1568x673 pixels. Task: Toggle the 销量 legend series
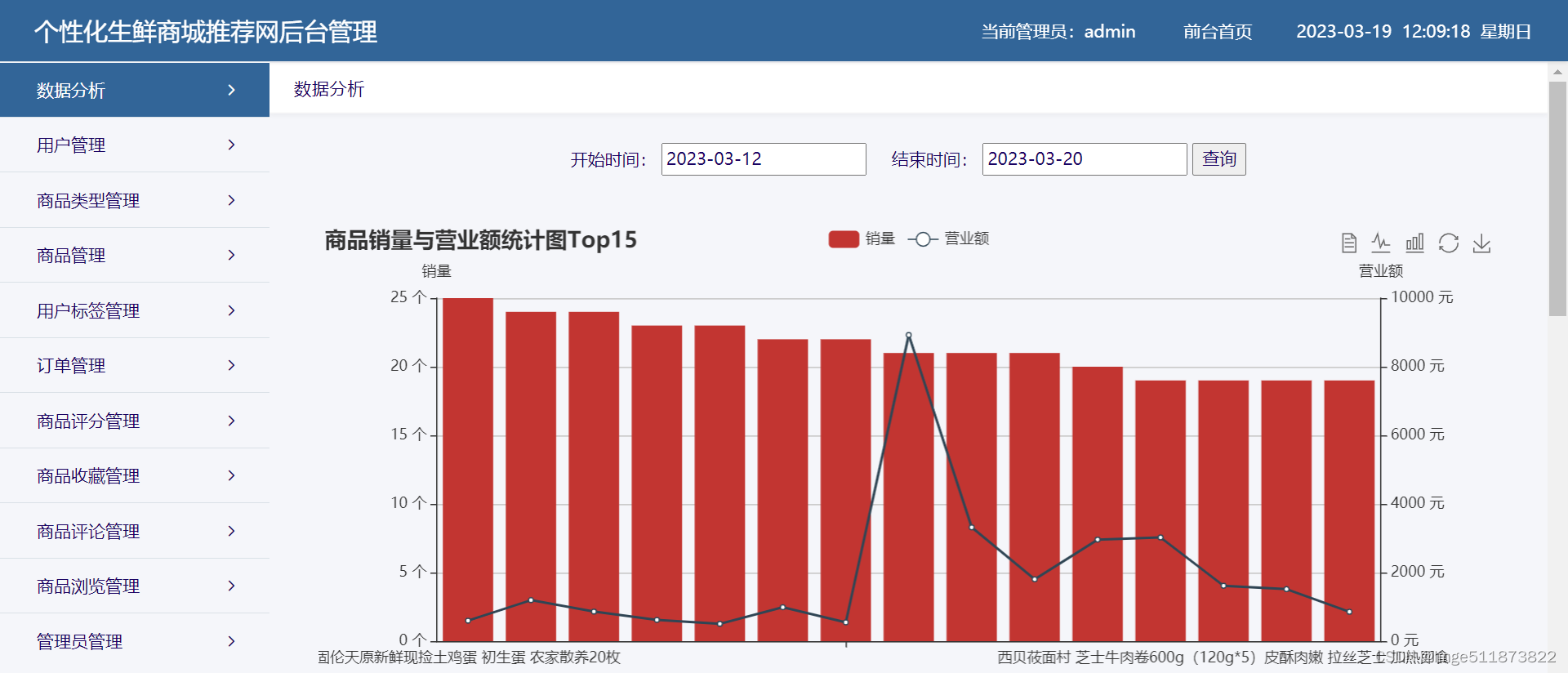[862, 238]
